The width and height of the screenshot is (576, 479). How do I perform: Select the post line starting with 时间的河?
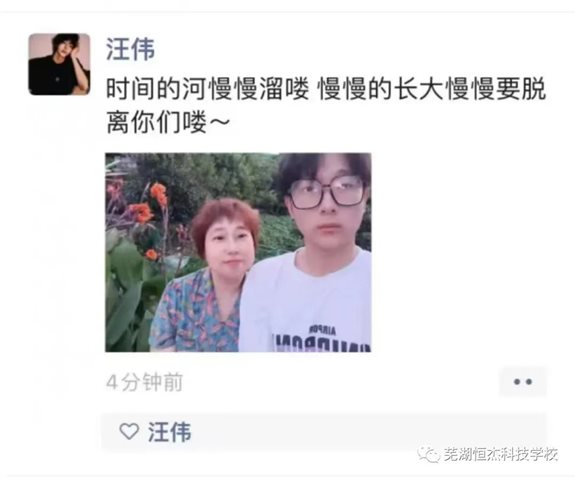[326, 89]
